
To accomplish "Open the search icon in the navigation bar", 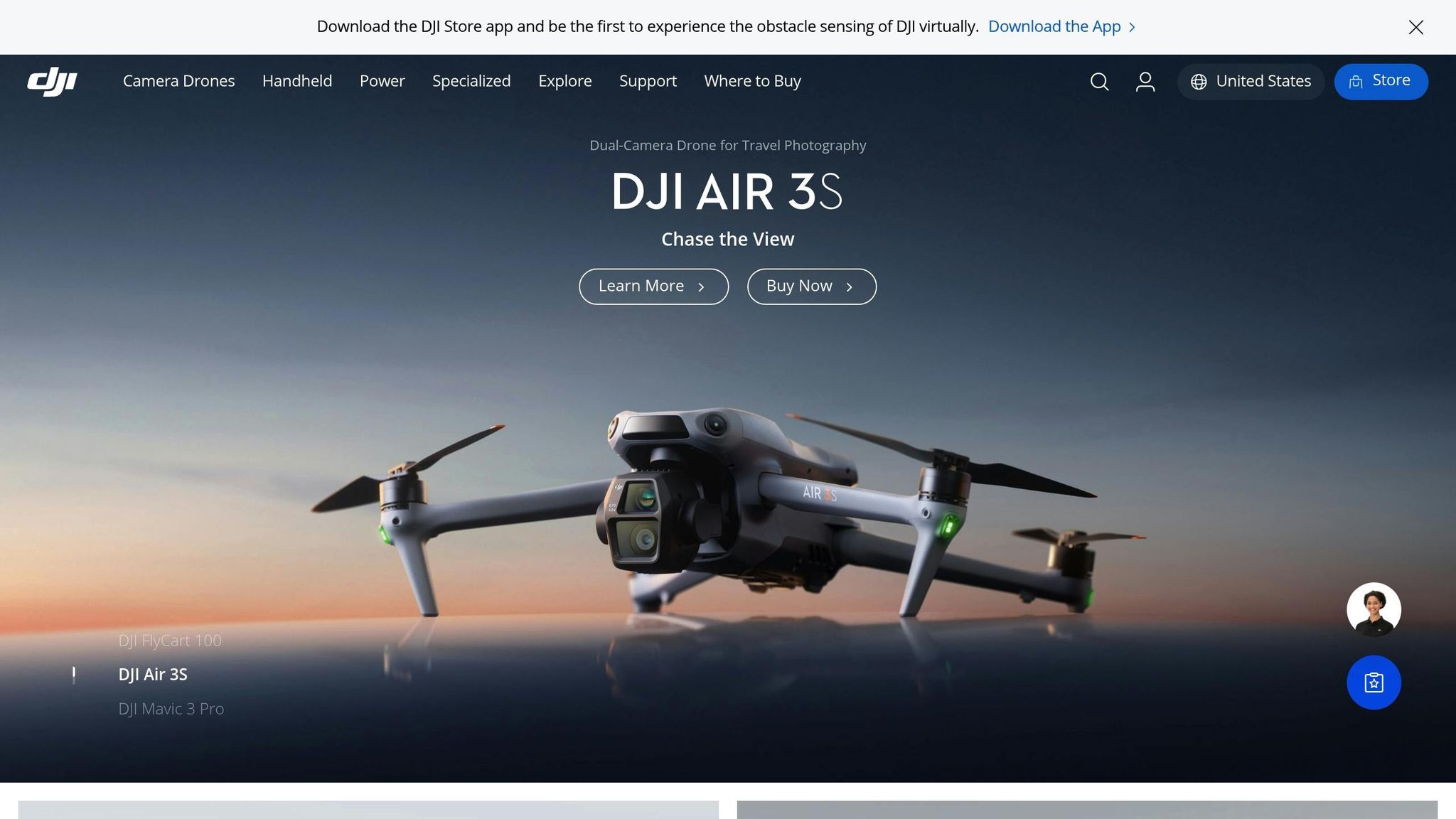I will click(1099, 82).
